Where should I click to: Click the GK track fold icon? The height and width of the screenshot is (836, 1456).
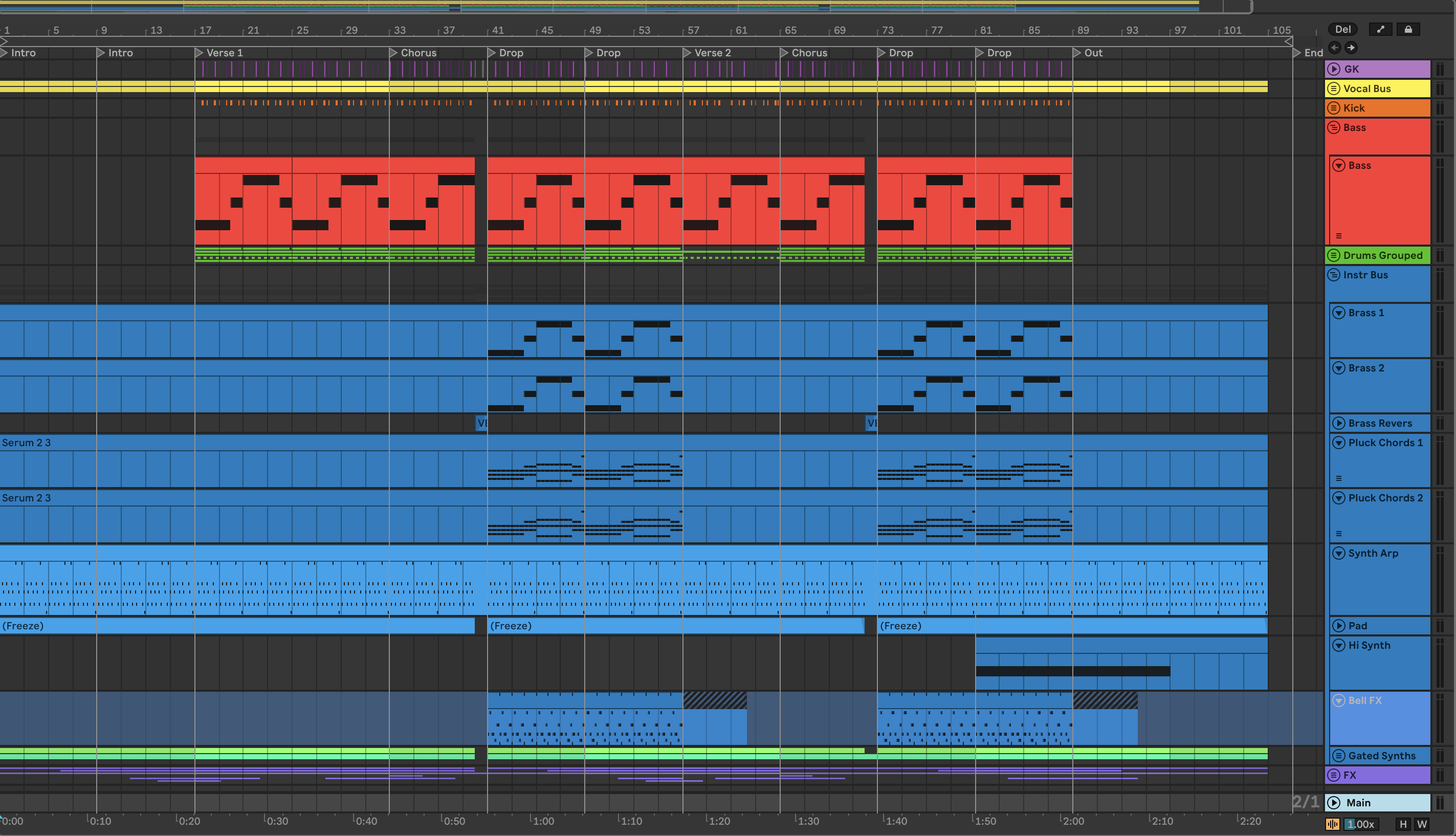[x=1334, y=69]
